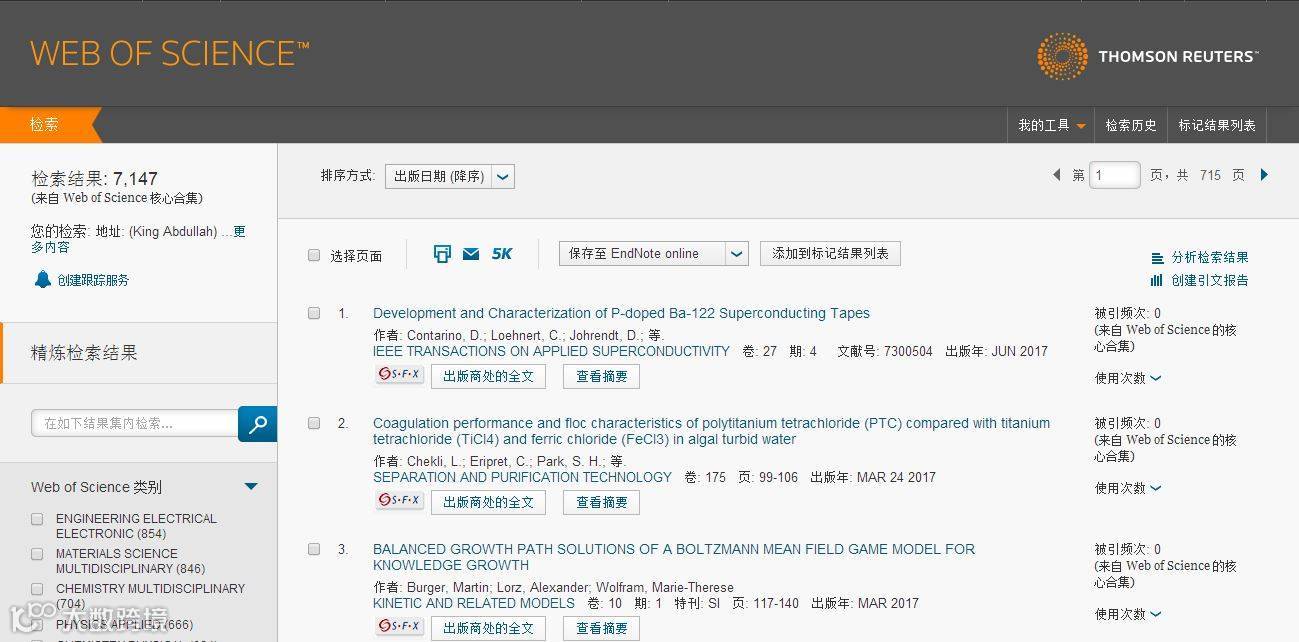1299x642 pixels.
Task: Open marked results list menu item
Action: (1217, 125)
